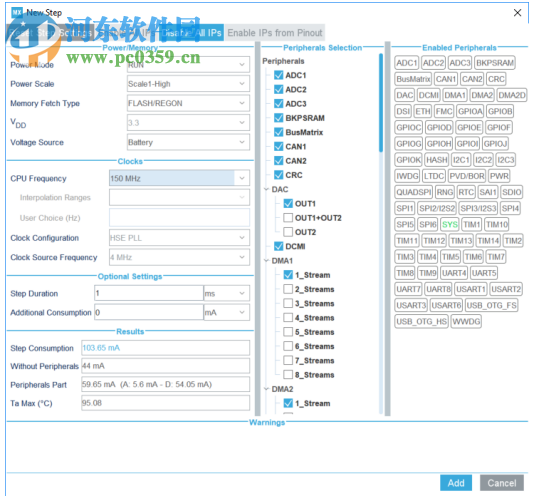Click the SYS enabled peripheral tag
Screen dimensions: 535x500
(x=449, y=225)
